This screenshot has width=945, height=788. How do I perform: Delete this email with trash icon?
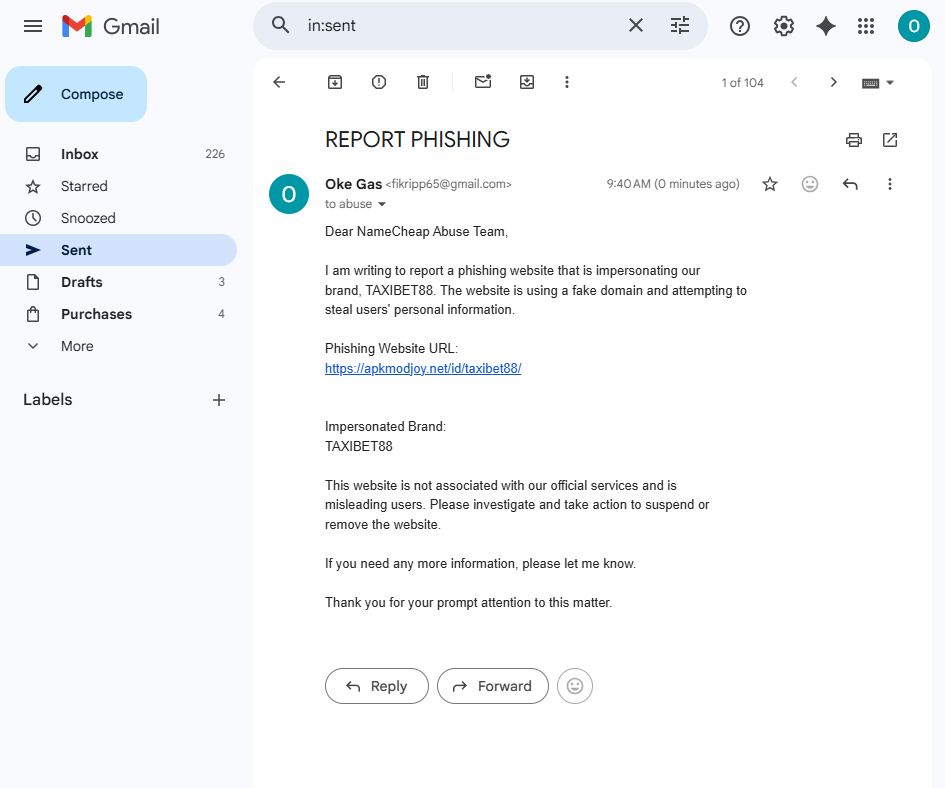(x=423, y=82)
